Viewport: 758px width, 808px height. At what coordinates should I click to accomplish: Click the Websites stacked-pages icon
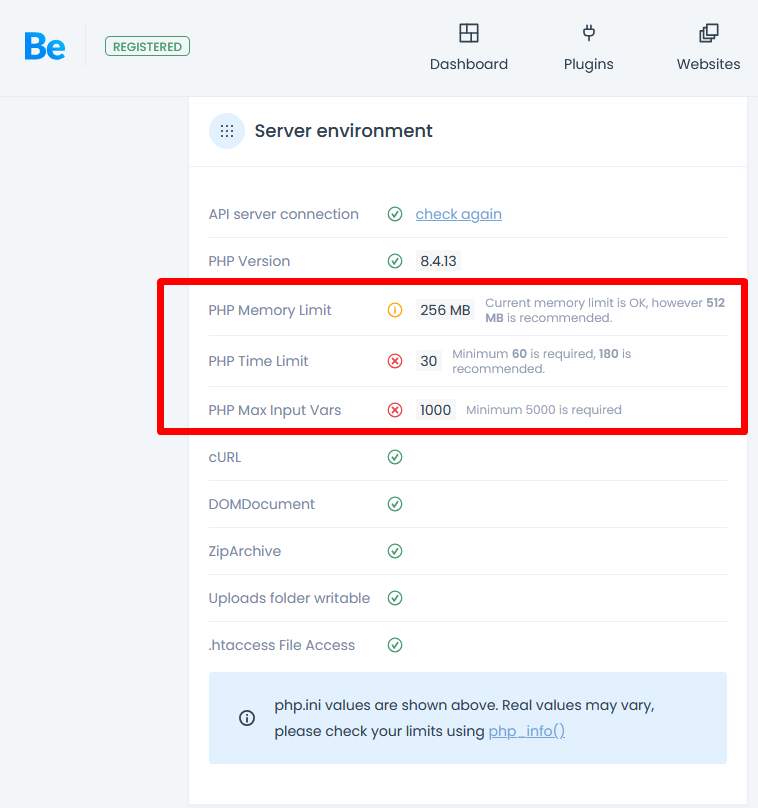pyautogui.click(x=709, y=33)
